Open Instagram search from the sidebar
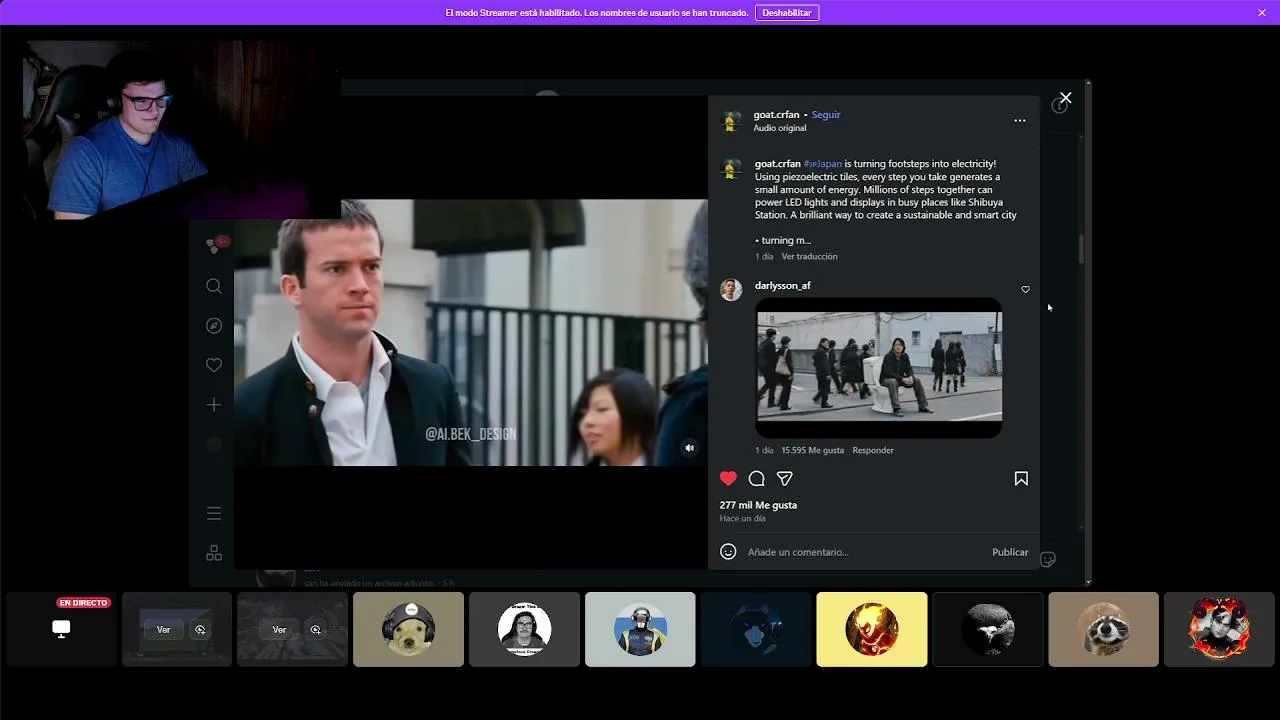Viewport: 1280px width, 720px height. [x=214, y=286]
